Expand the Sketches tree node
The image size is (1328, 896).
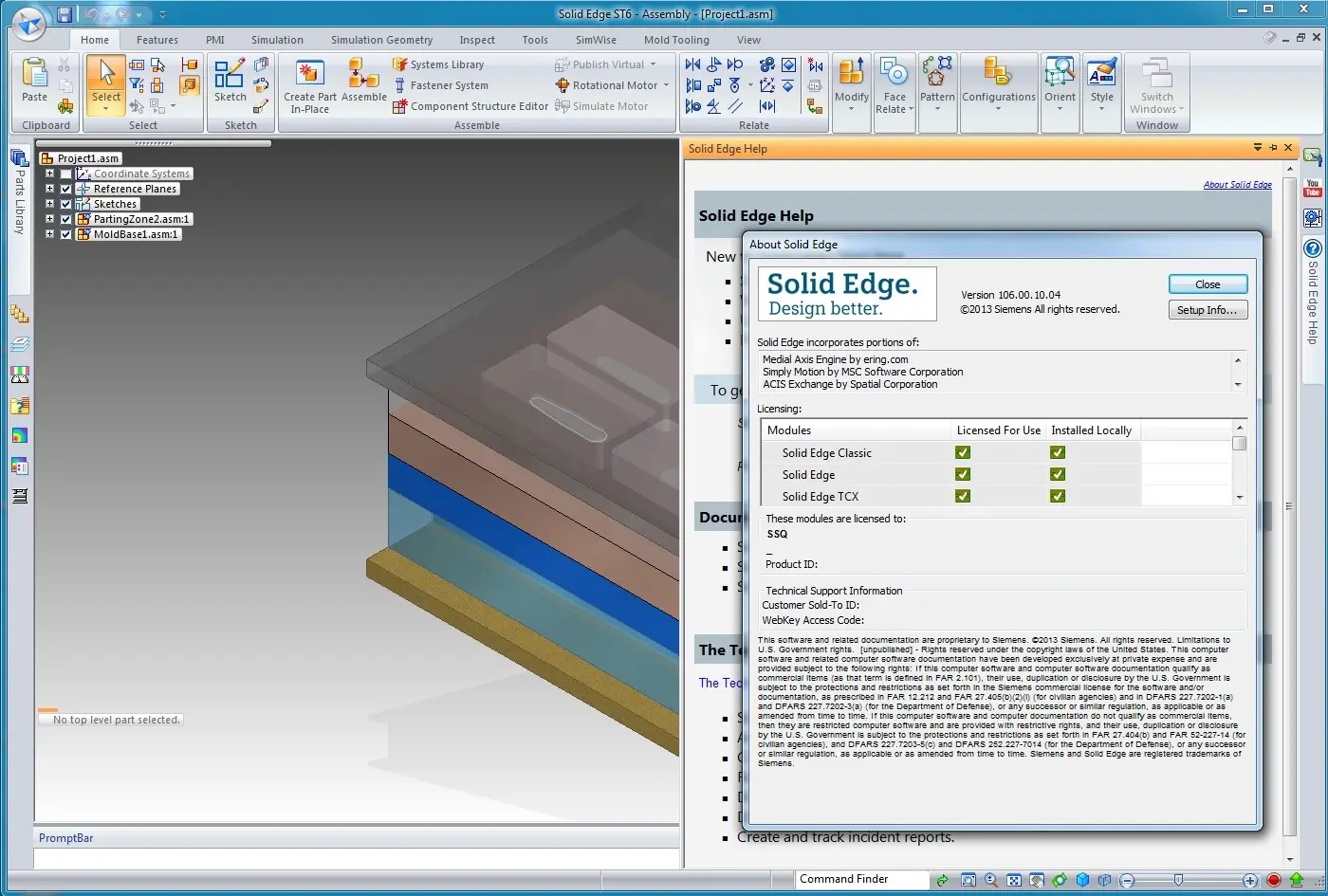[49, 204]
